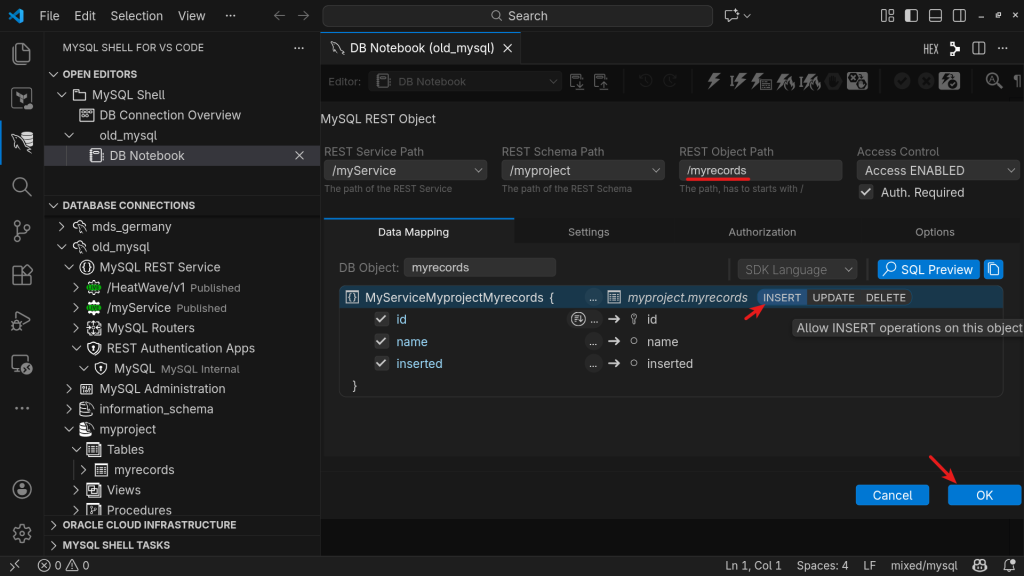Image resolution: width=1024 pixels, height=576 pixels.
Task: Uncheck the inserted field checkbox
Action: click(x=381, y=363)
